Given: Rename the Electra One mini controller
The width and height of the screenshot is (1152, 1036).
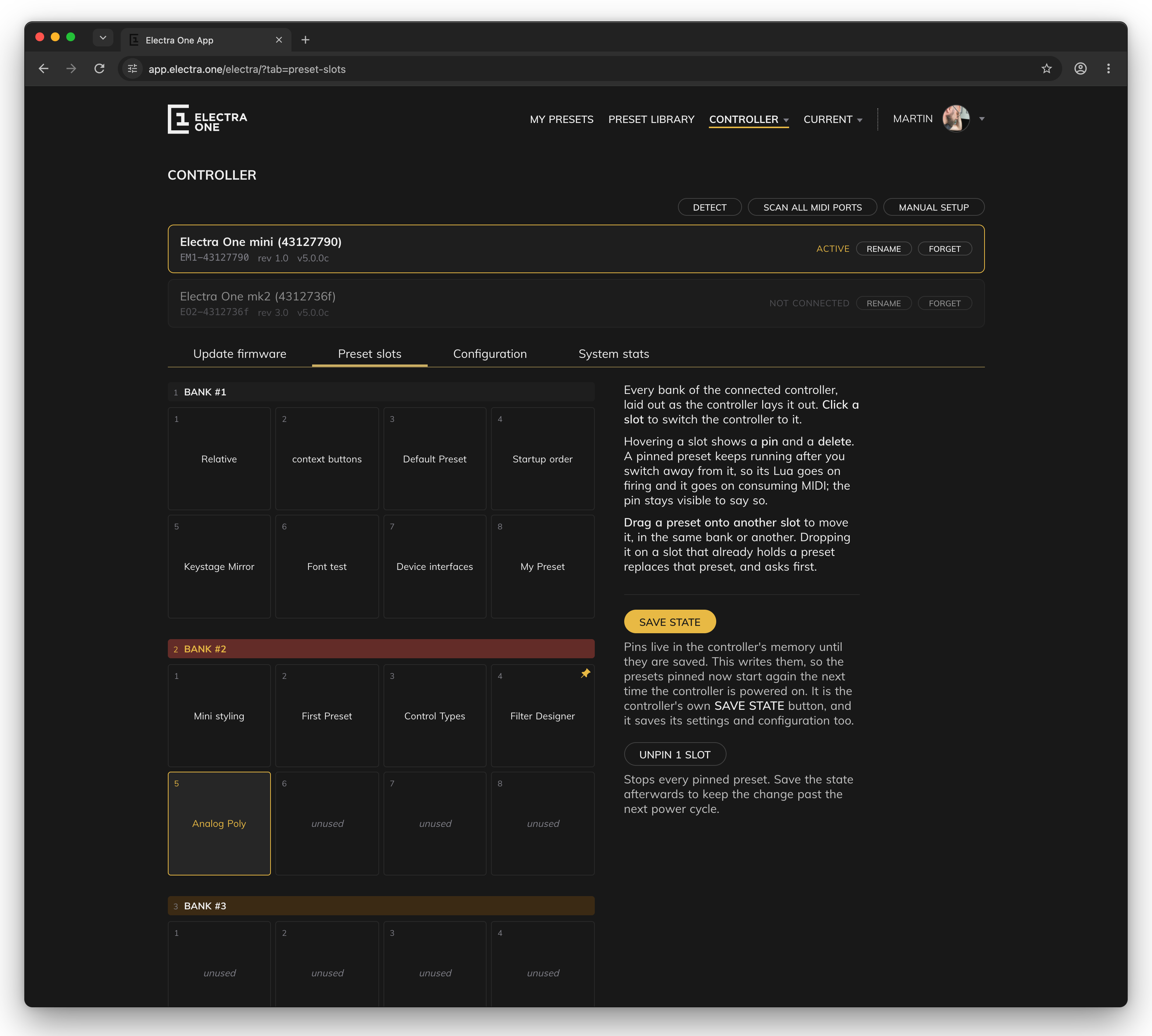Looking at the screenshot, I should pos(883,249).
